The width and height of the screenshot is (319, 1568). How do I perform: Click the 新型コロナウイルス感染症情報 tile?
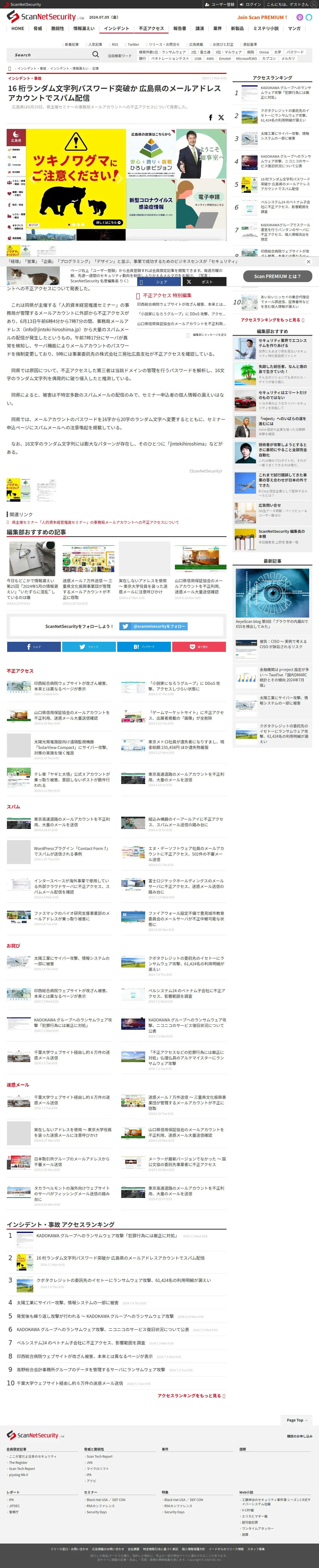(151, 204)
